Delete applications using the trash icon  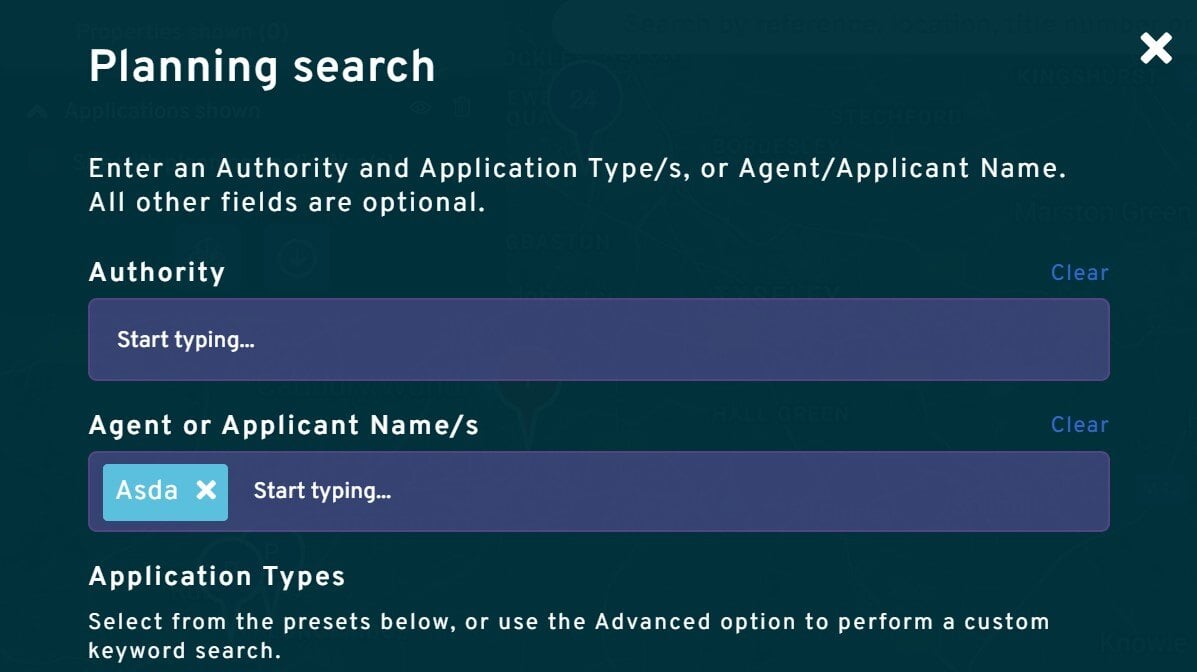pos(461,108)
